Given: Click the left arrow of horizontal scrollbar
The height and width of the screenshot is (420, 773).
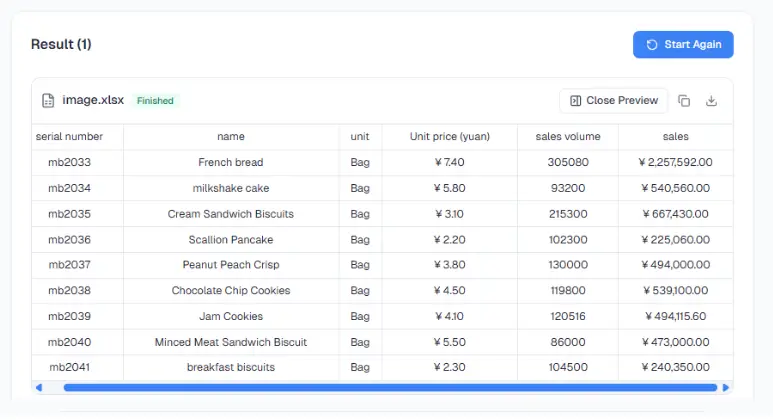Looking at the screenshot, I should coord(39,387).
